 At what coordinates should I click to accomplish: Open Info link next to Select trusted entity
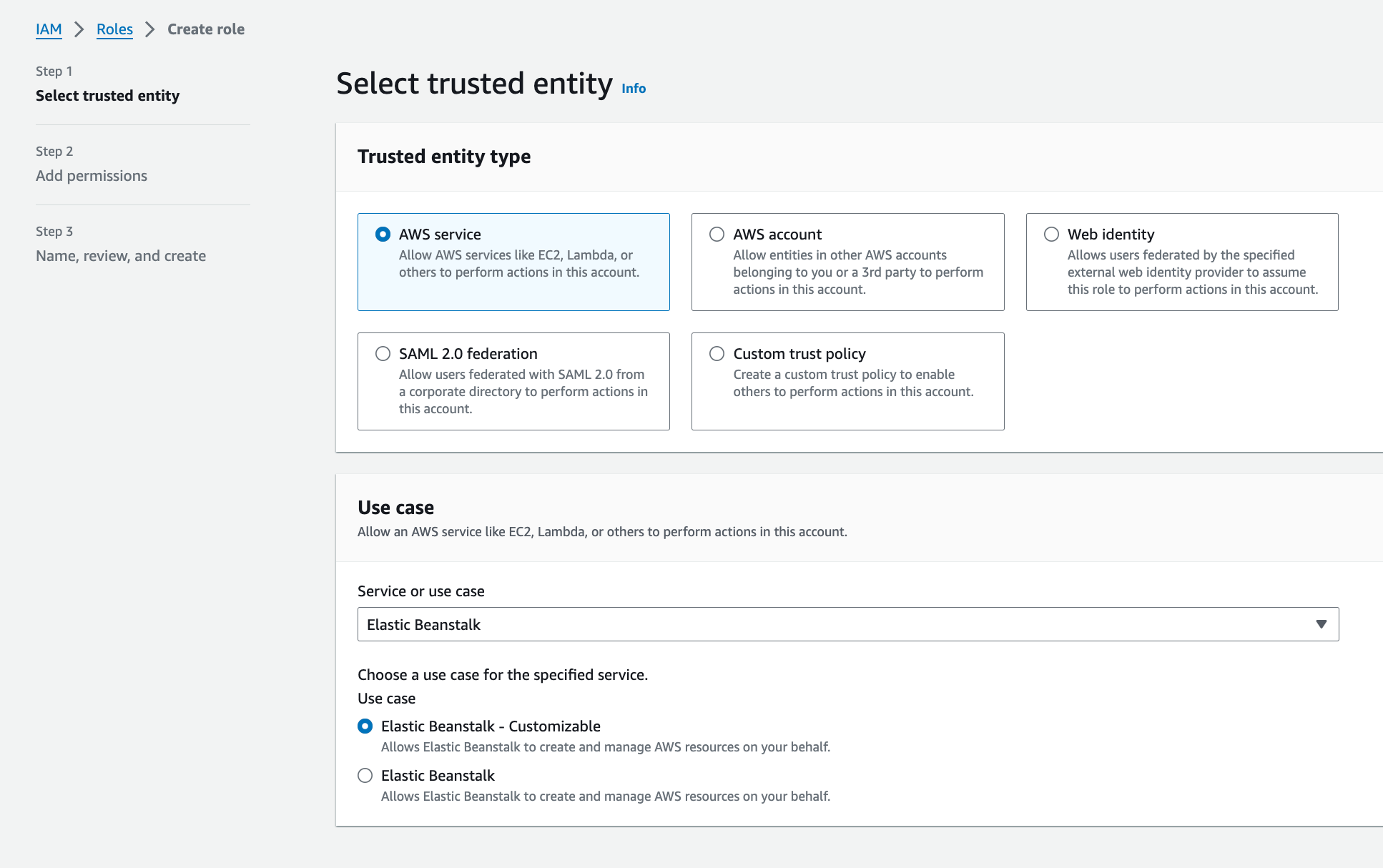tap(634, 89)
